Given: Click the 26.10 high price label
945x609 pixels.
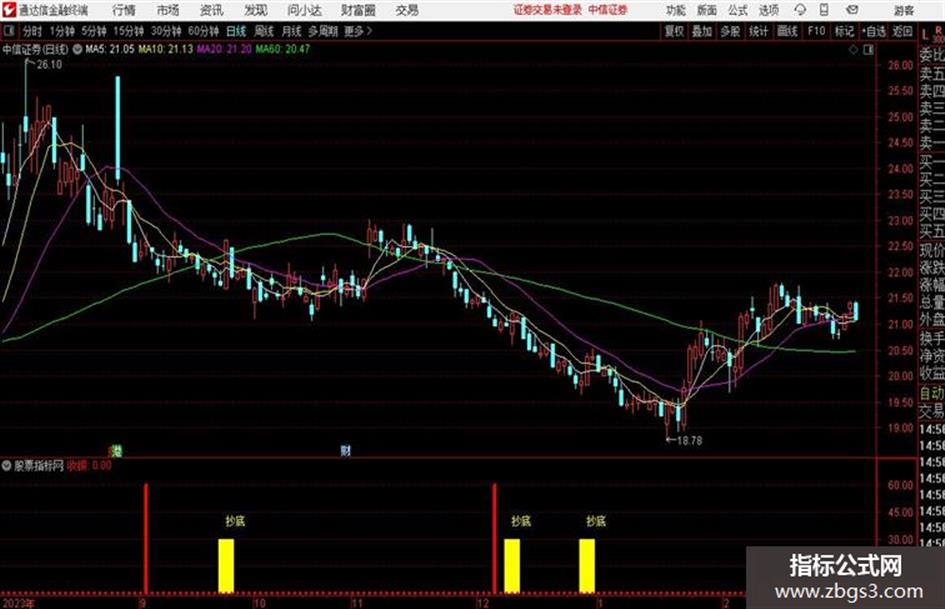Looking at the screenshot, I should (49, 65).
